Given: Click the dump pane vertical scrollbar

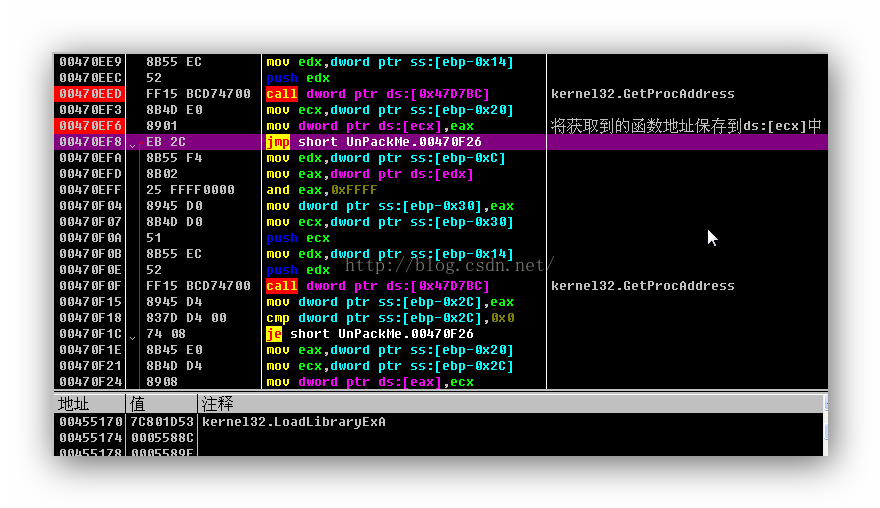Looking at the screenshot, I should click(x=826, y=425).
